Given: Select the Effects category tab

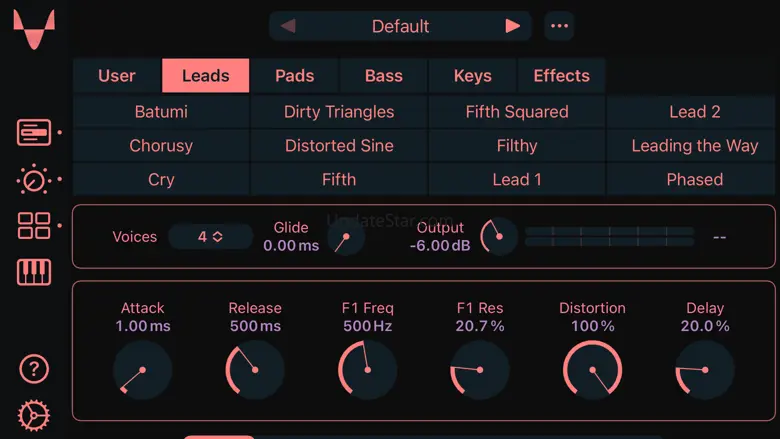Looking at the screenshot, I should click(x=561, y=76).
